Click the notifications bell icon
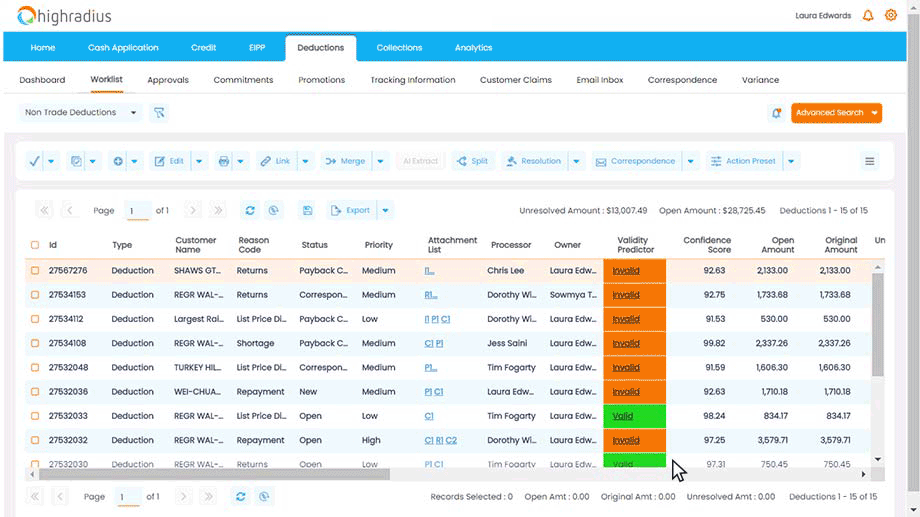This screenshot has width=920, height=517. 867,16
